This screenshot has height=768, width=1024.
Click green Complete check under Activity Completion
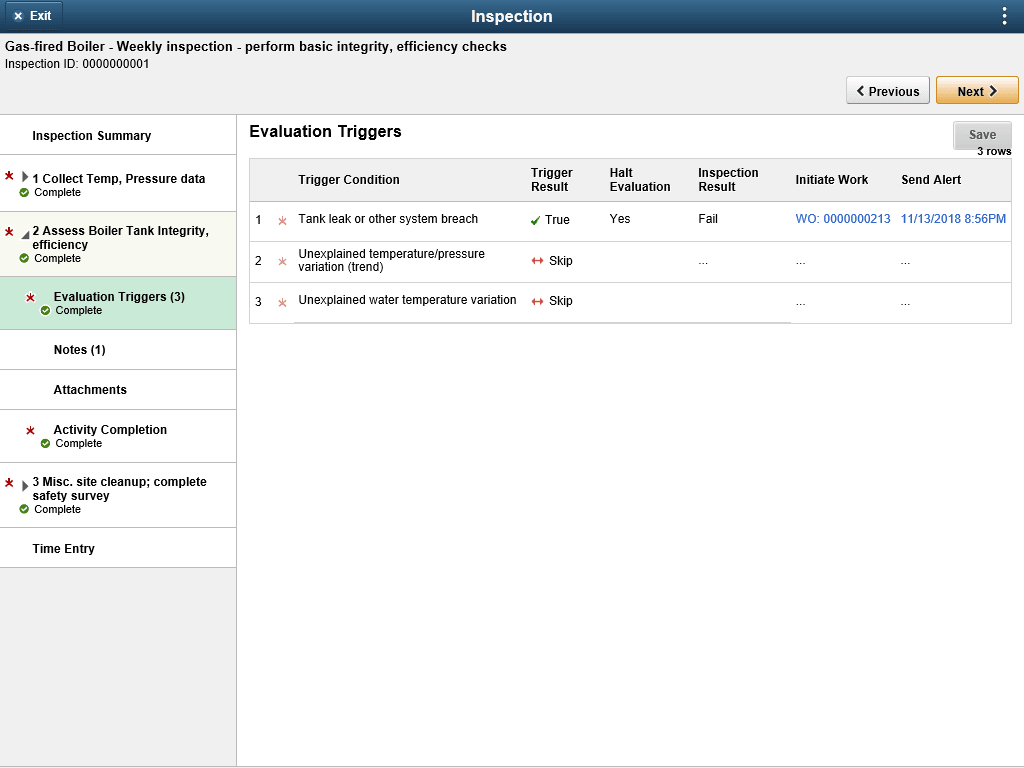[x=45, y=444]
